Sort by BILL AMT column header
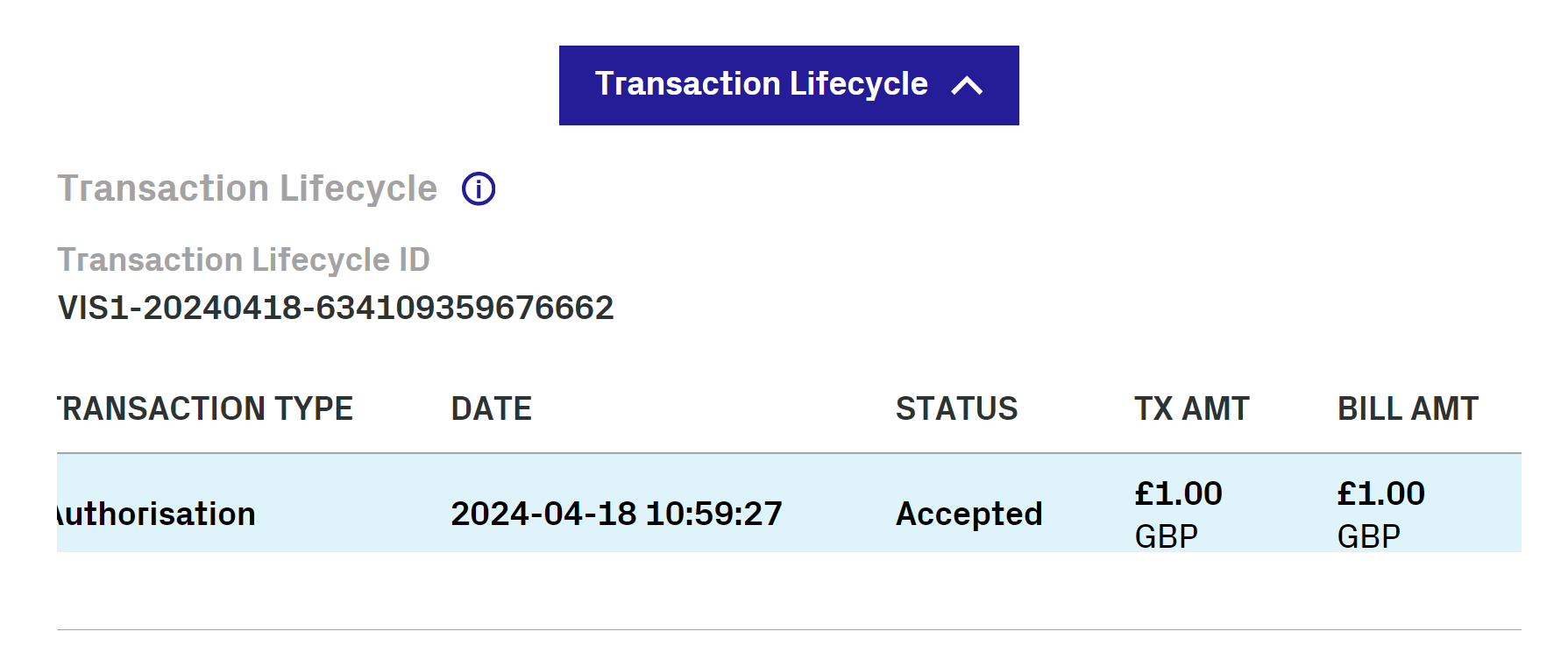Viewport: 1568px width, 667px height. pyautogui.click(x=1408, y=408)
